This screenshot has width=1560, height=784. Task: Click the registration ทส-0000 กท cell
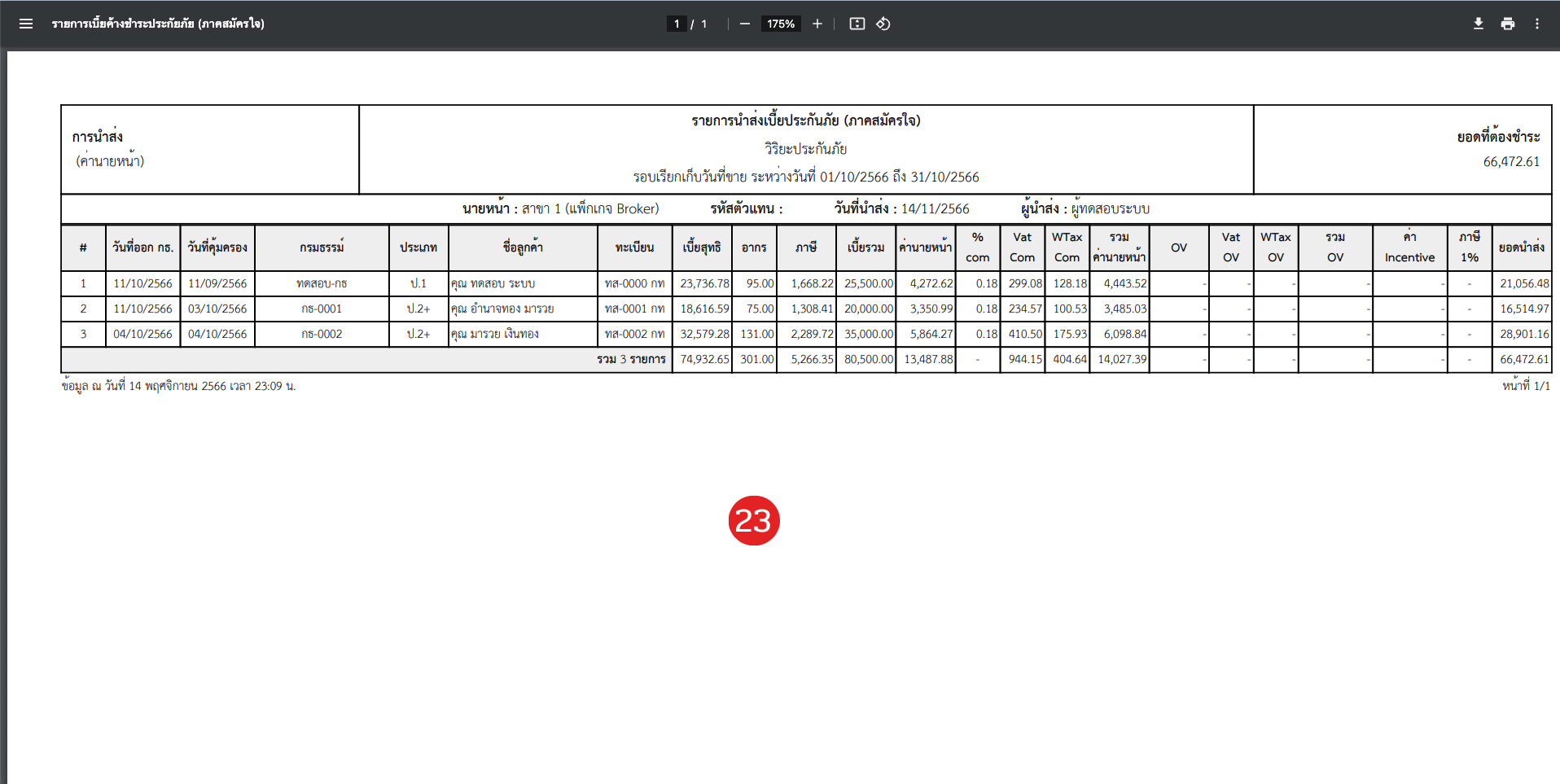[x=634, y=283]
